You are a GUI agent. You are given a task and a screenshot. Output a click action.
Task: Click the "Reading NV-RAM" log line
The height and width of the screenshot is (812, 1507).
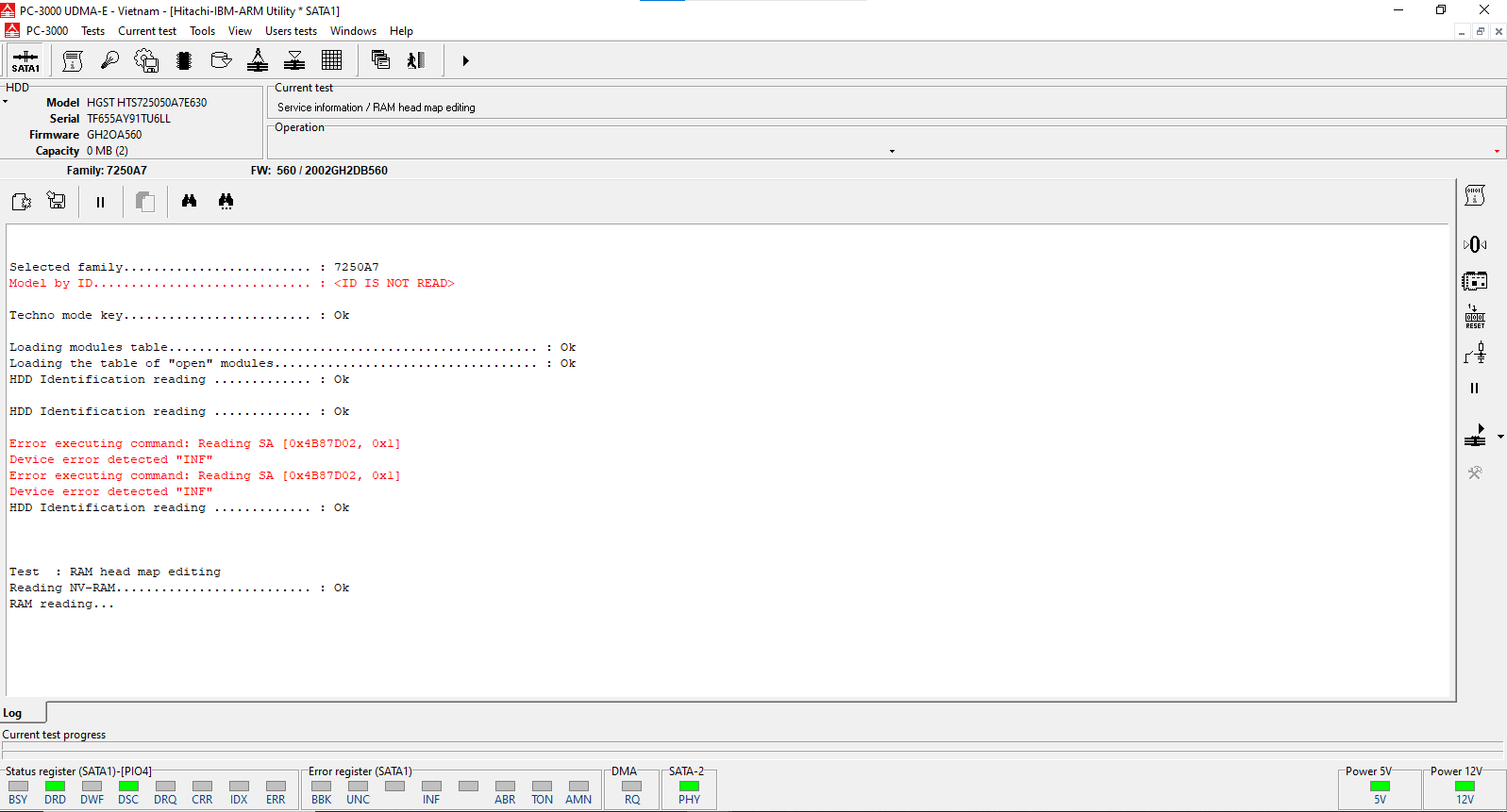pyautogui.click(x=179, y=588)
